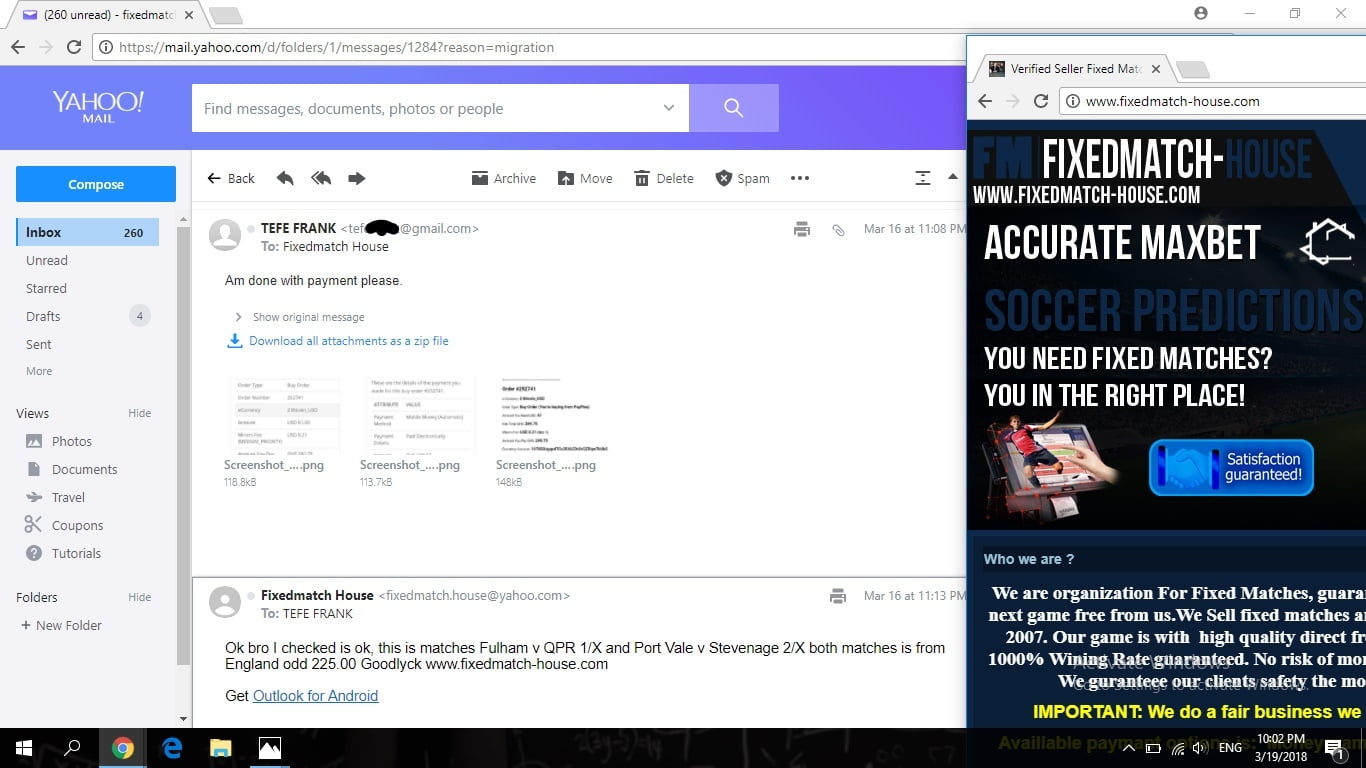Mark message as Spam

click(743, 178)
